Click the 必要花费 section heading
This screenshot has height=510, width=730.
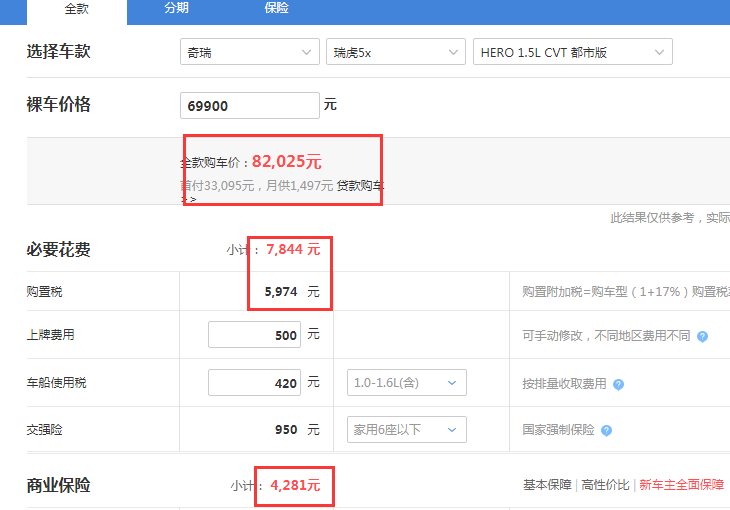click(x=58, y=250)
